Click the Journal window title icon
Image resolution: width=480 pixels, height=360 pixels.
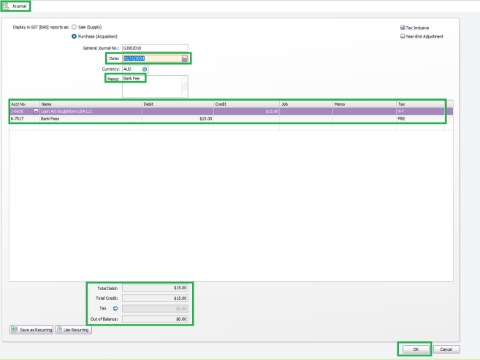[6, 6]
